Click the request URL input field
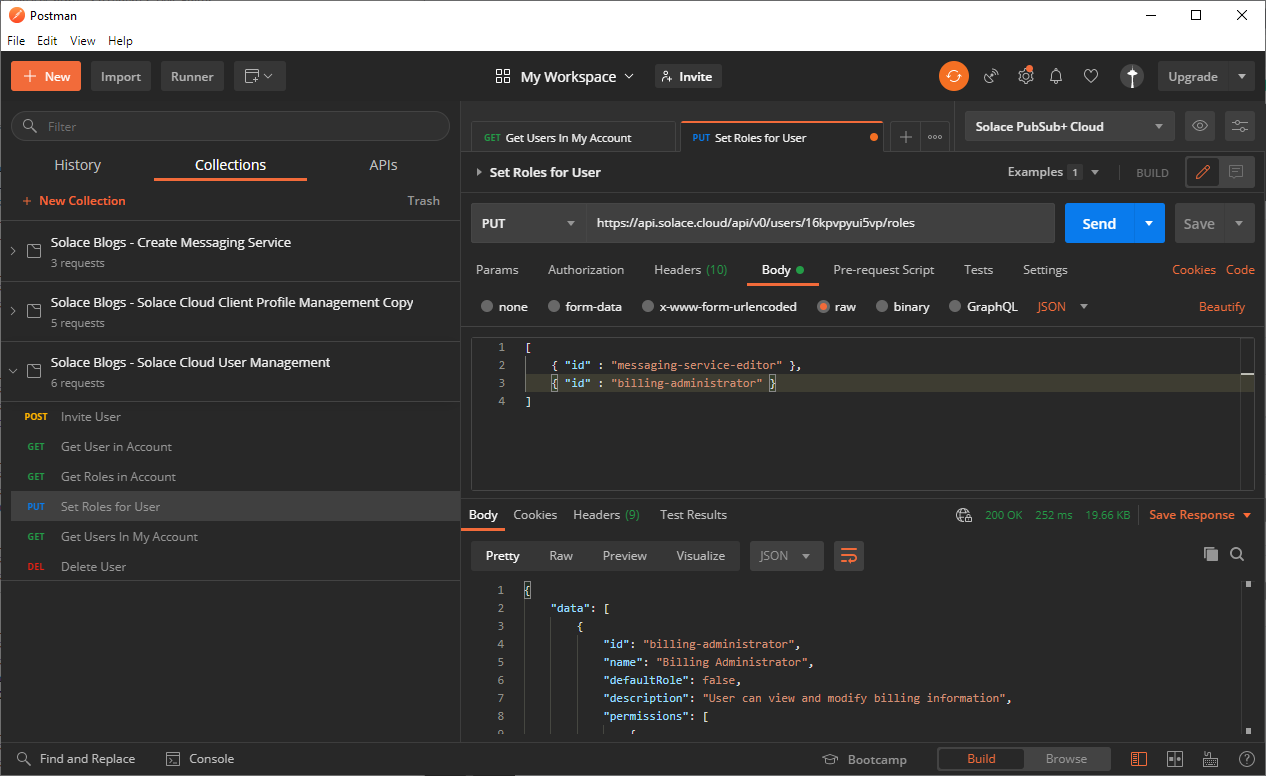1266x776 pixels. point(820,223)
